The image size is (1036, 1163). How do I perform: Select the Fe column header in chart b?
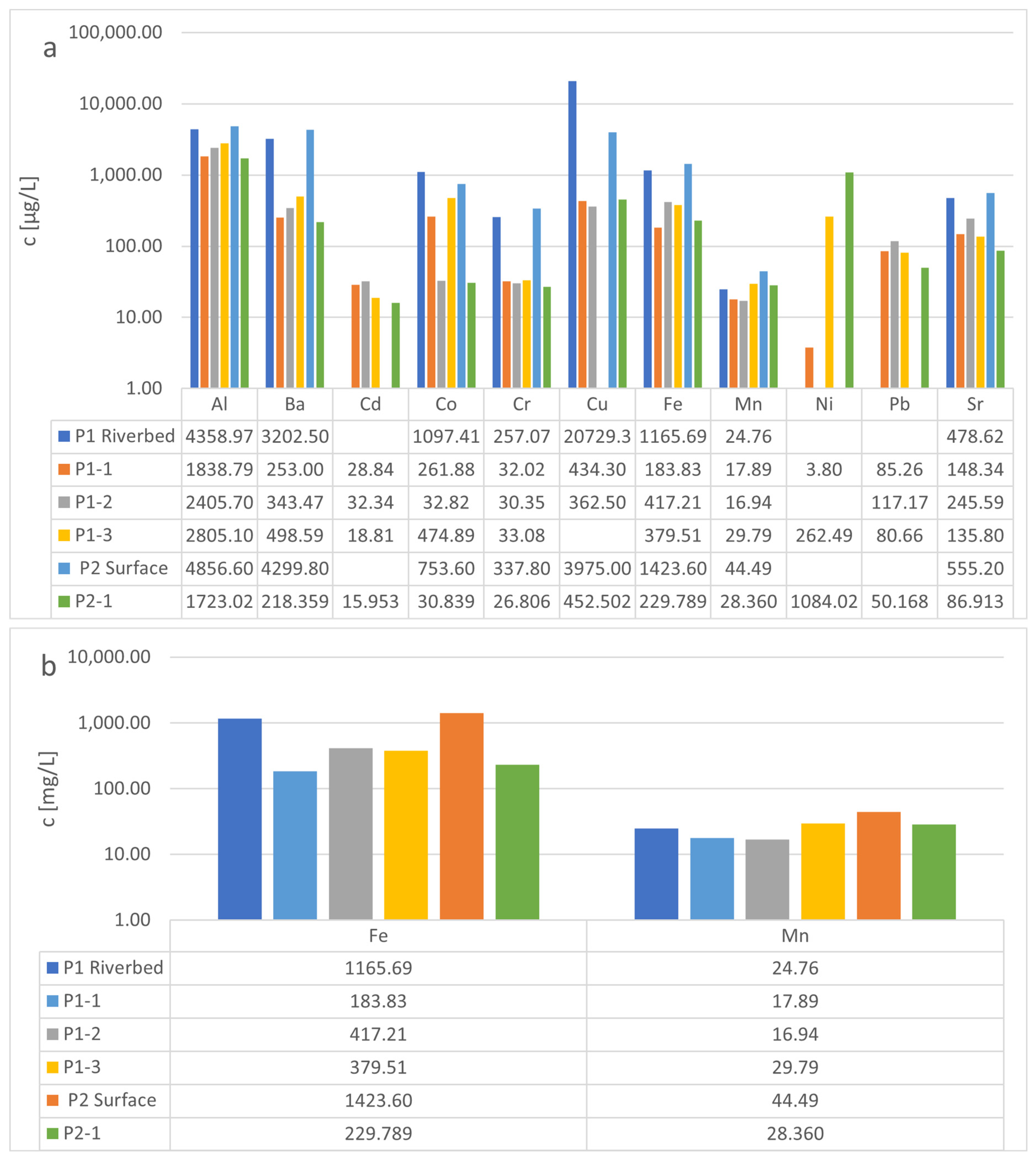(x=378, y=936)
